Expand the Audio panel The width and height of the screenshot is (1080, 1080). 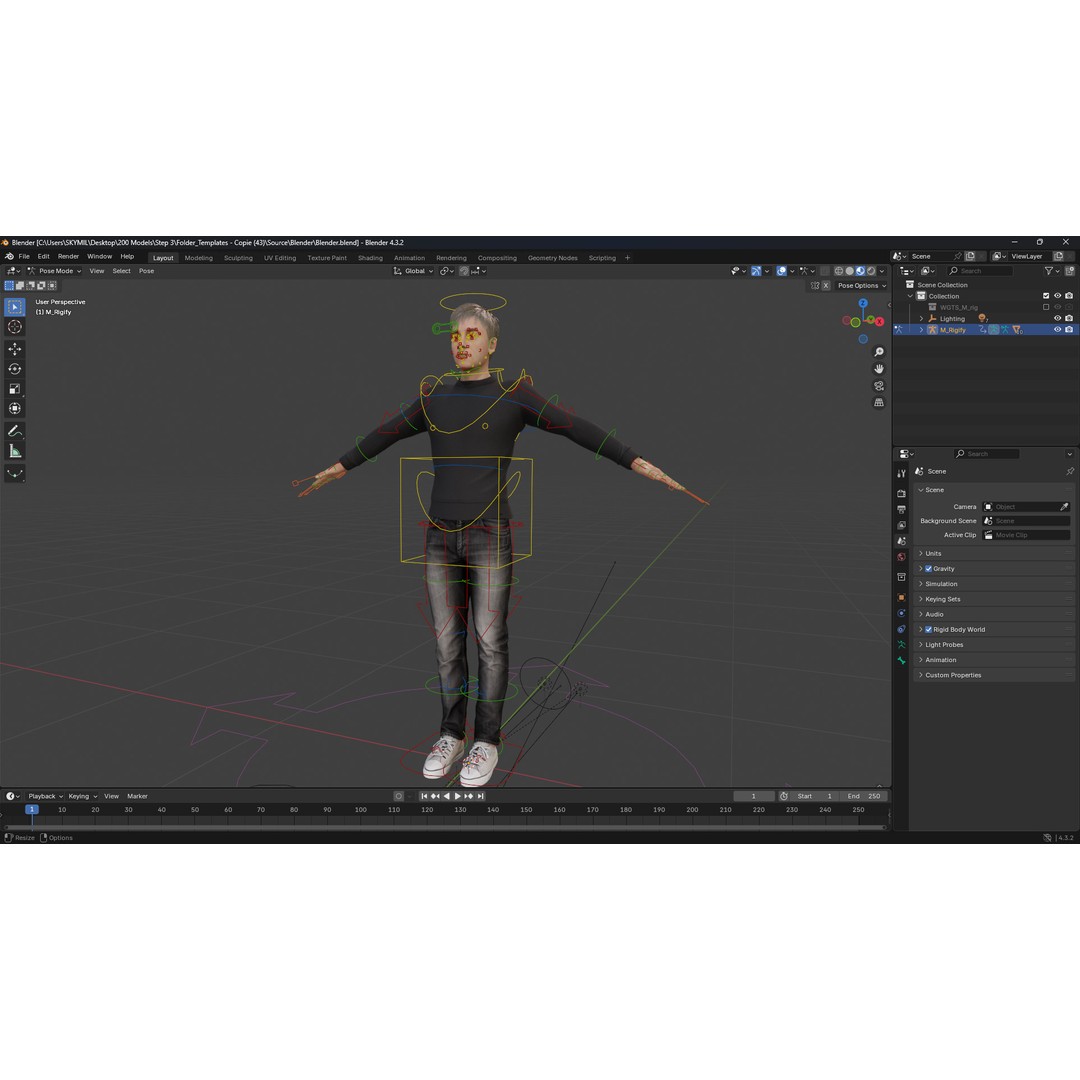[x=993, y=614]
